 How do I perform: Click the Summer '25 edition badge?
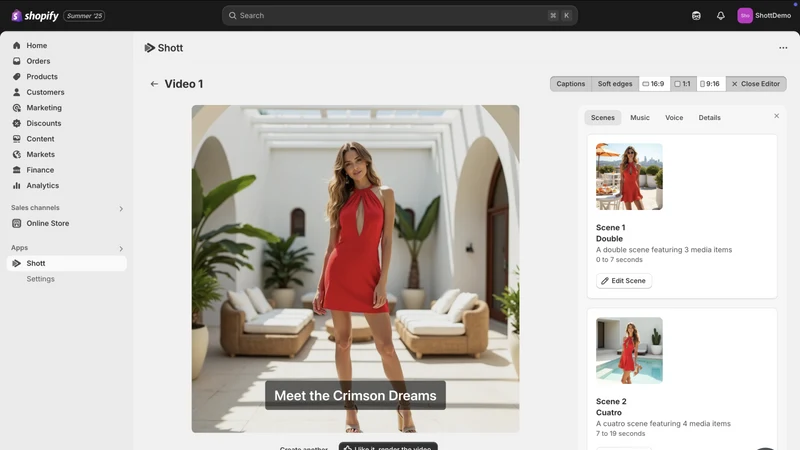(84, 16)
